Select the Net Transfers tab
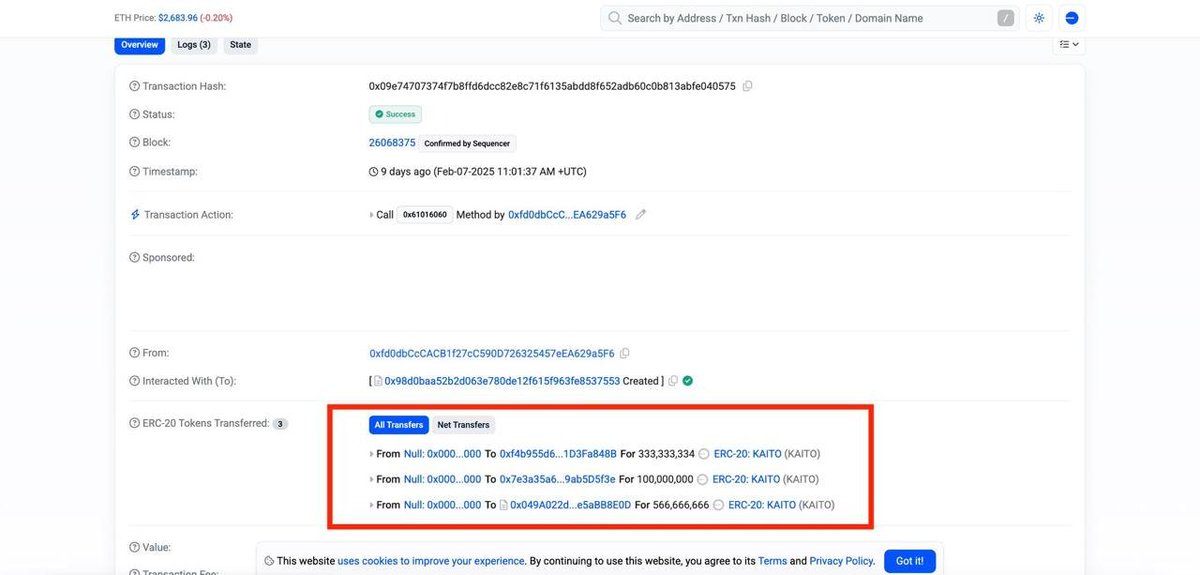Viewport: 1200px width, 575px height. point(463,425)
